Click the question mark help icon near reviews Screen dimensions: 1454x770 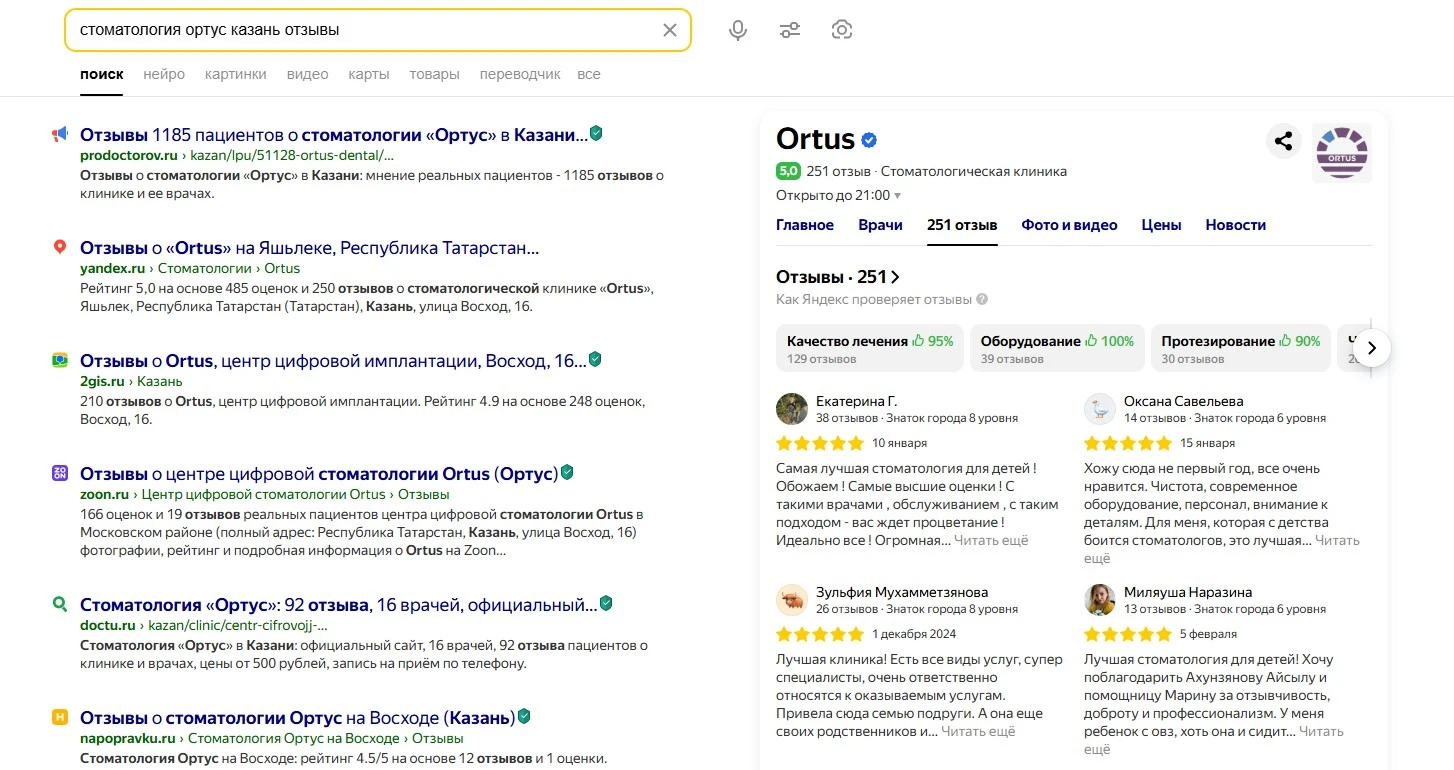pos(982,299)
